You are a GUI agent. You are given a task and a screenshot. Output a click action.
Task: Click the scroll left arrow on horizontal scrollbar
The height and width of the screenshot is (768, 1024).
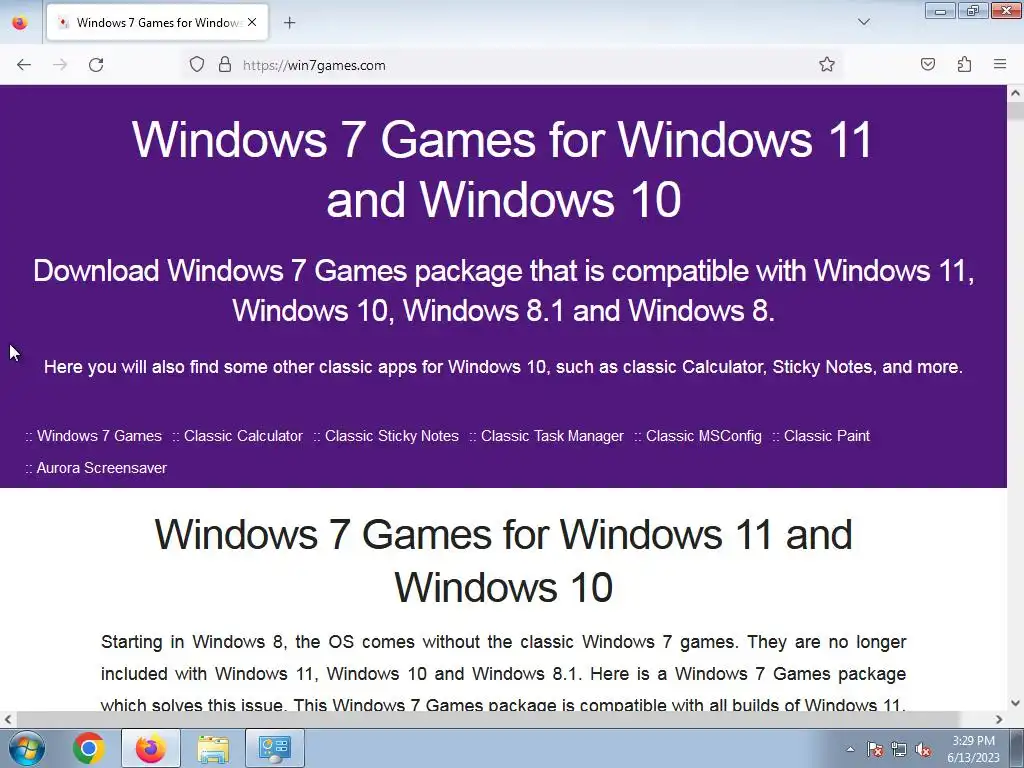tap(8, 720)
